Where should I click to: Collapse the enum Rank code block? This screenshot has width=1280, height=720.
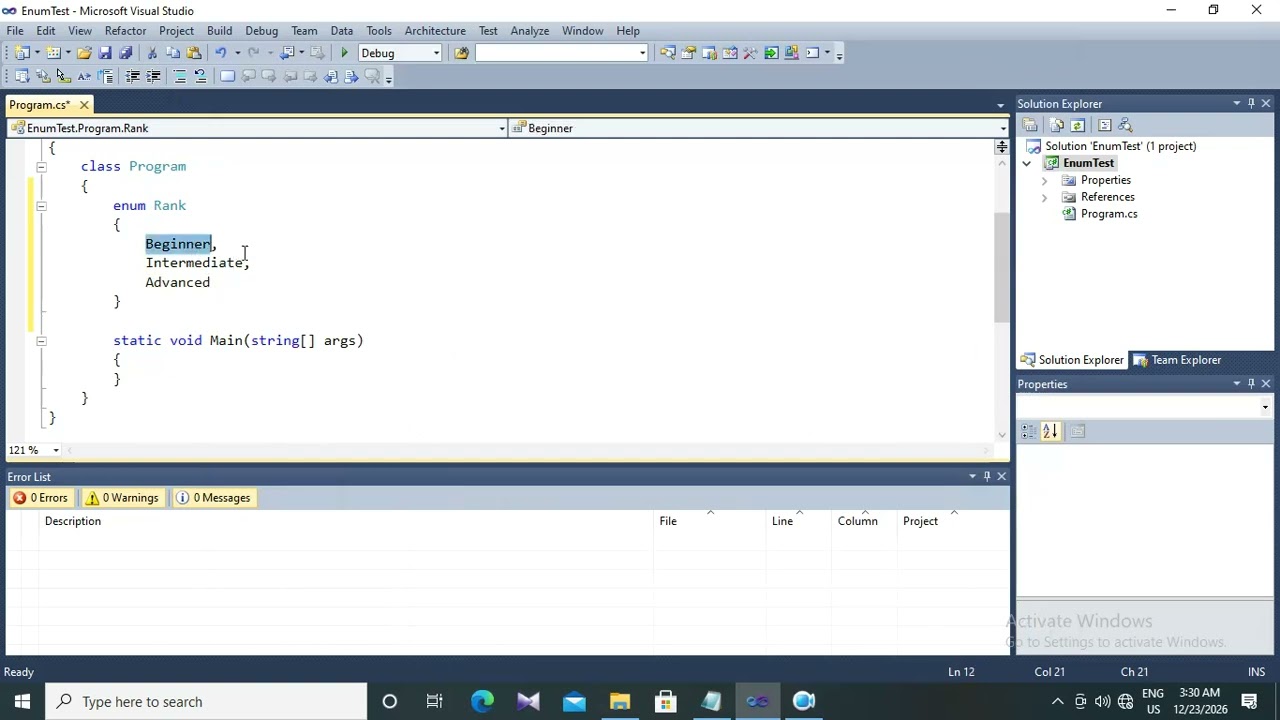point(41,206)
